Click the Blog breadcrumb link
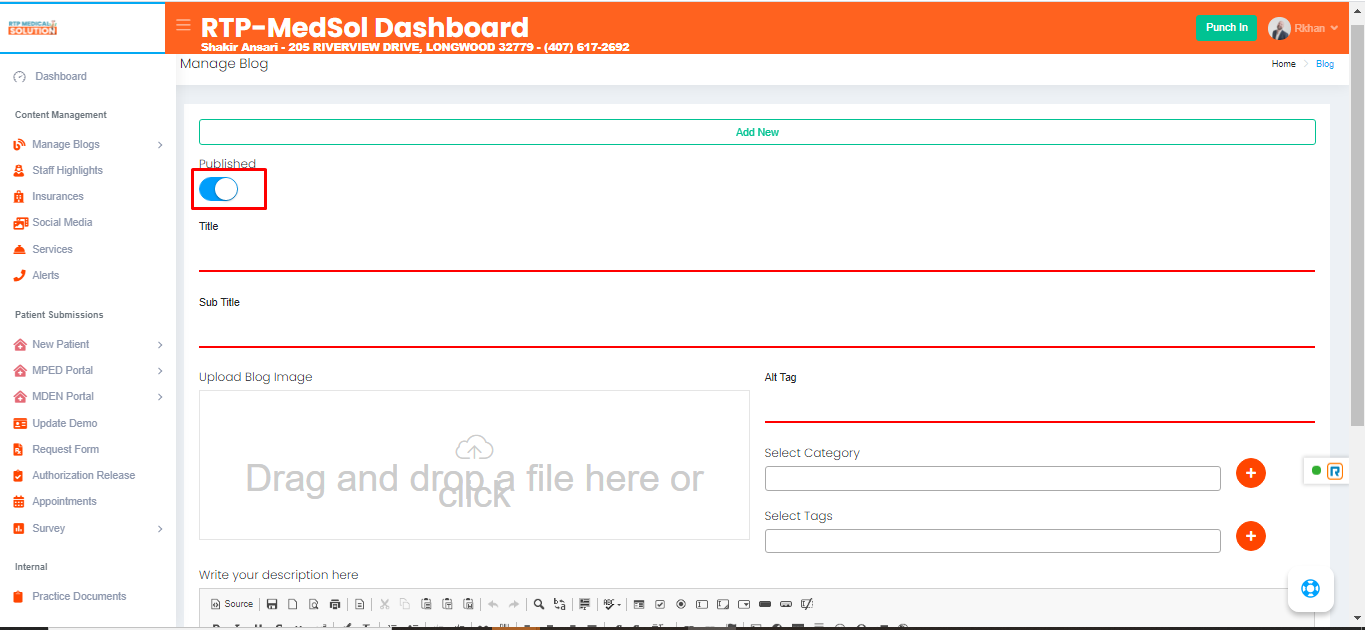 pos(1325,64)
